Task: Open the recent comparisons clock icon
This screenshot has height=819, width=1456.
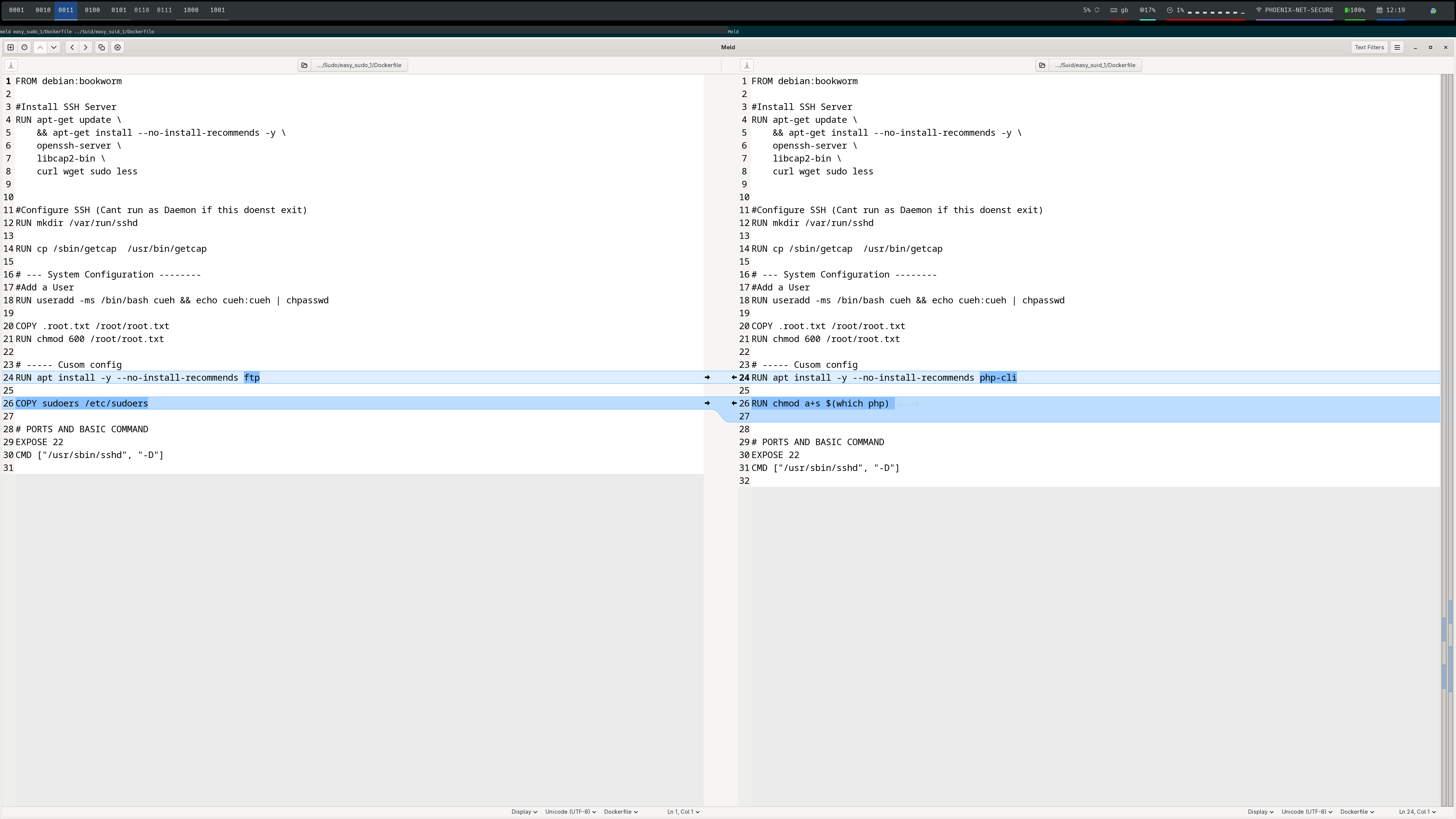Action: (x=24, y=47)
